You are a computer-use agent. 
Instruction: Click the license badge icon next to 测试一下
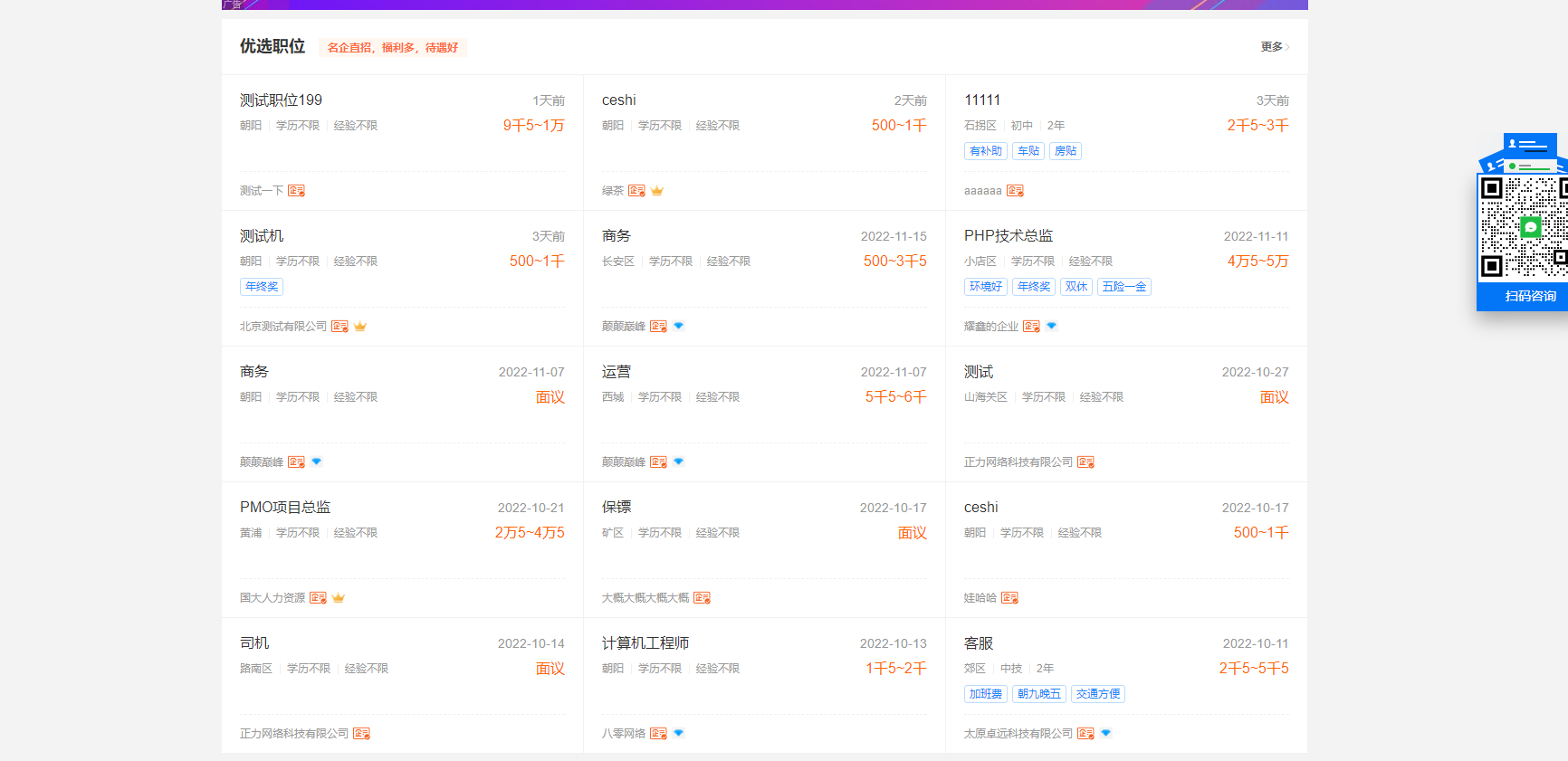[x=296, y=191]
